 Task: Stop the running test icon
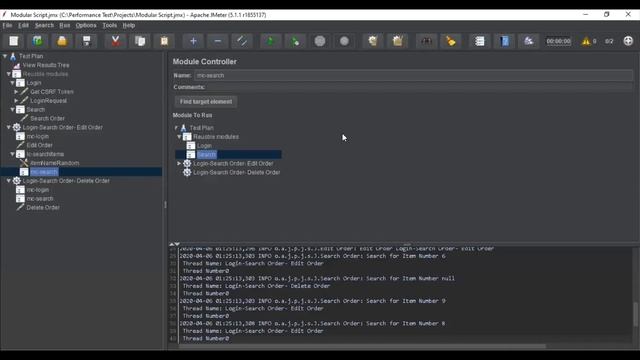click(320, 41)
